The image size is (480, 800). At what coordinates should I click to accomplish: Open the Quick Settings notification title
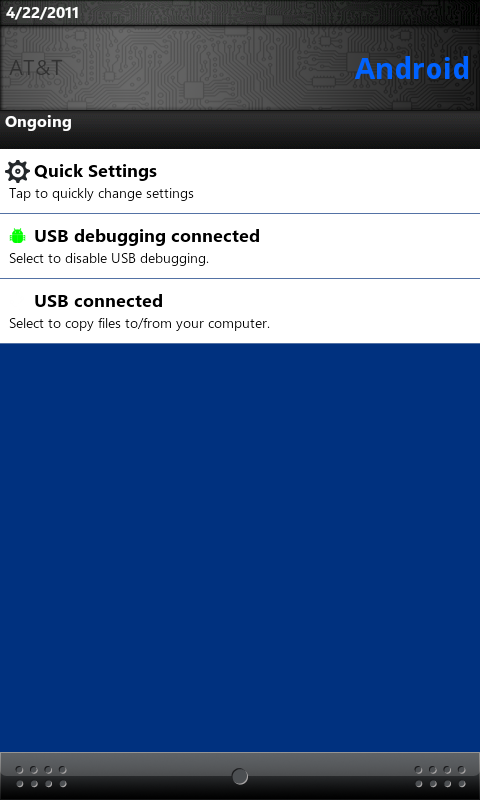point(95,171)
